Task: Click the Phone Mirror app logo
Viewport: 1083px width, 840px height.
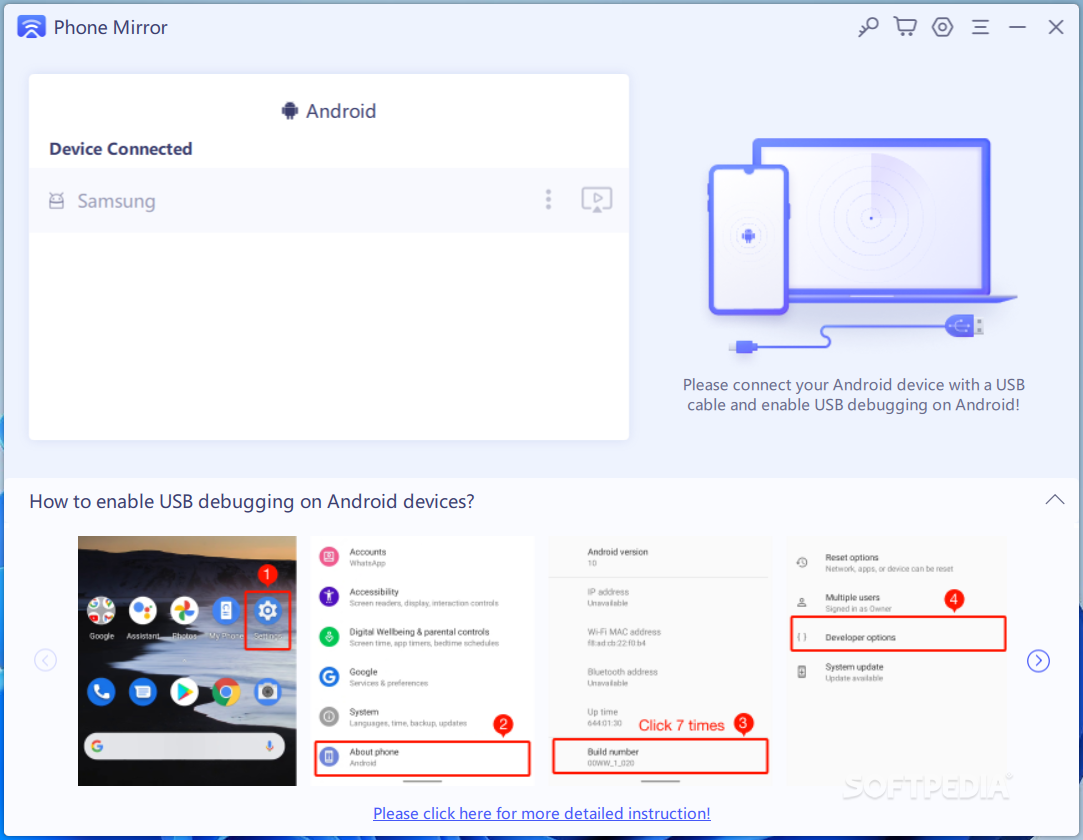Action: [x=31, y=27]
